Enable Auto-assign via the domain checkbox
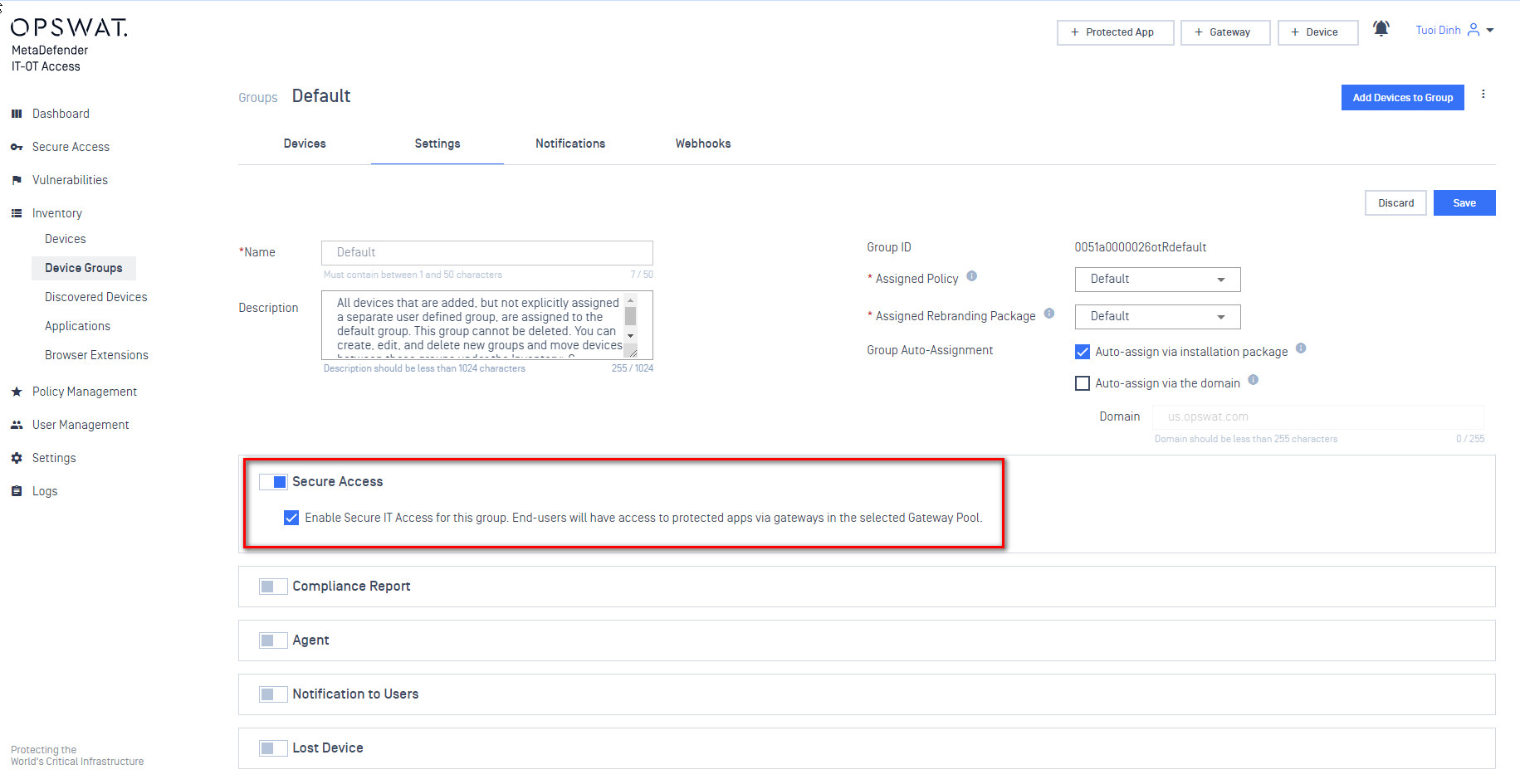This screenshot has height=784, width=1520. coord(1083,383)
